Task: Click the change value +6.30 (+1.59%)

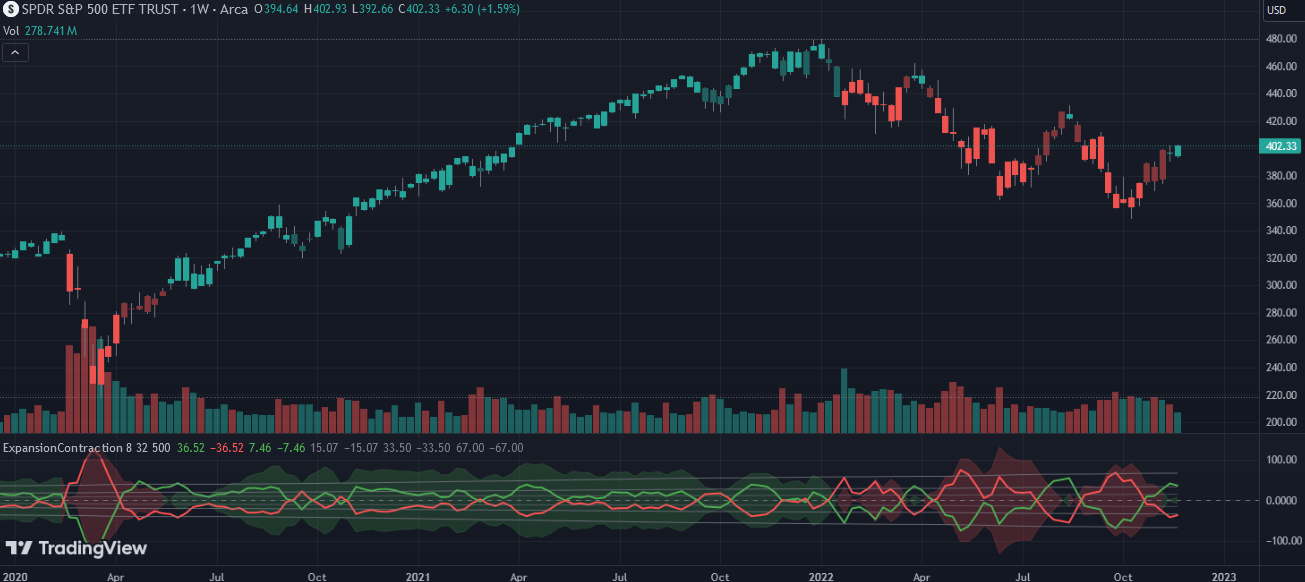Action: pyautogui.click(x=484, y=9)
